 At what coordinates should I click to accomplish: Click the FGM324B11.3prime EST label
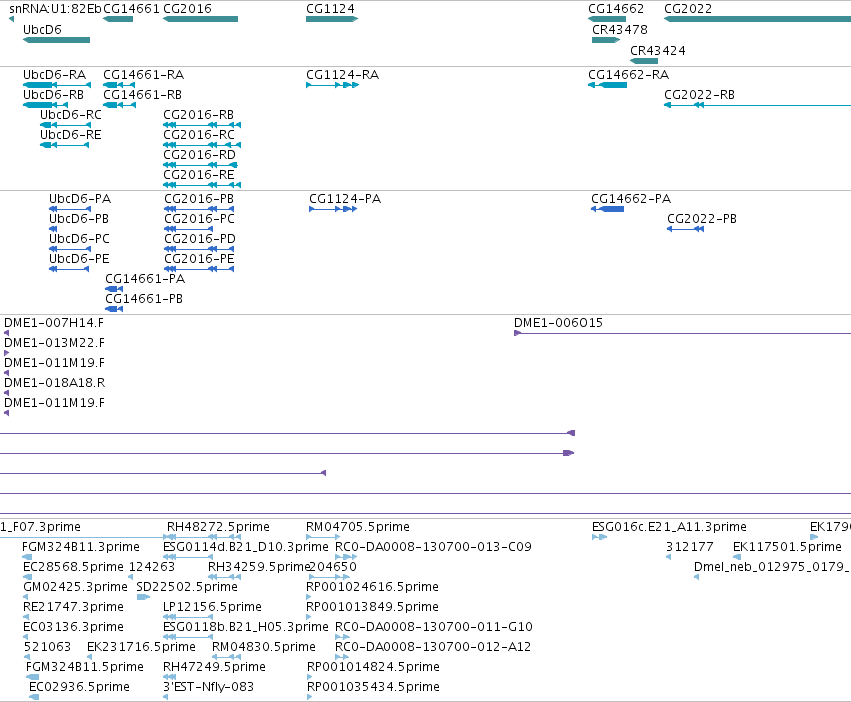[x=81, y=547]
